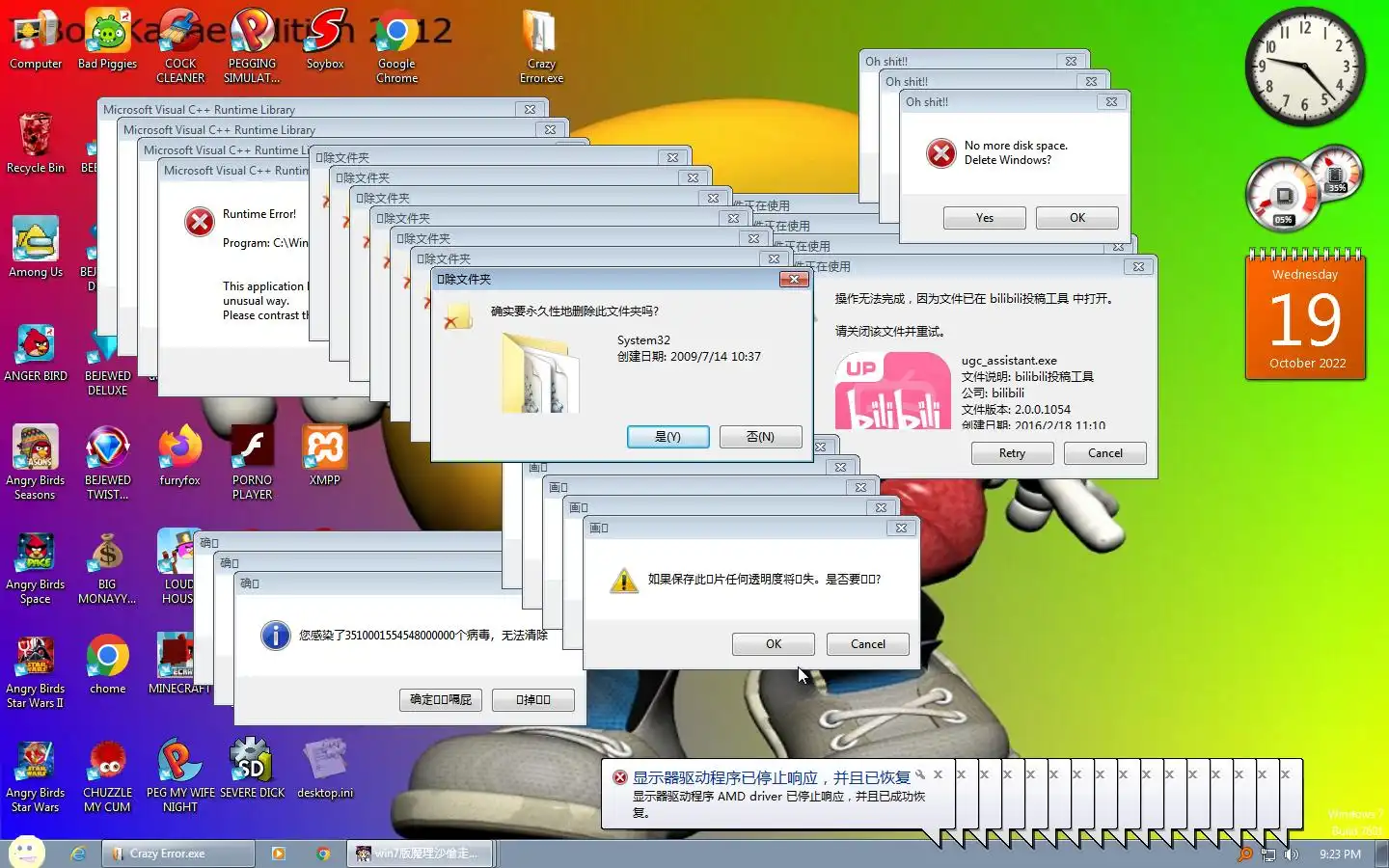Launch Angry Birds Seasons icon
The width and height of the screenshot is (1389, 868).
click(36, 463)
